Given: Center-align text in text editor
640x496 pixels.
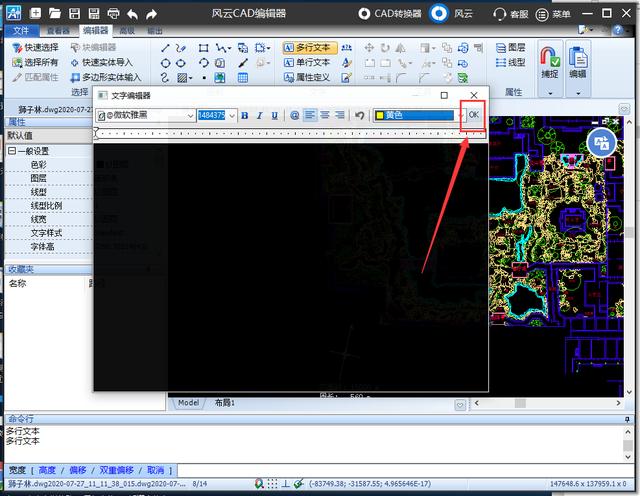Looking at the screenshot, I should point(325,116).
